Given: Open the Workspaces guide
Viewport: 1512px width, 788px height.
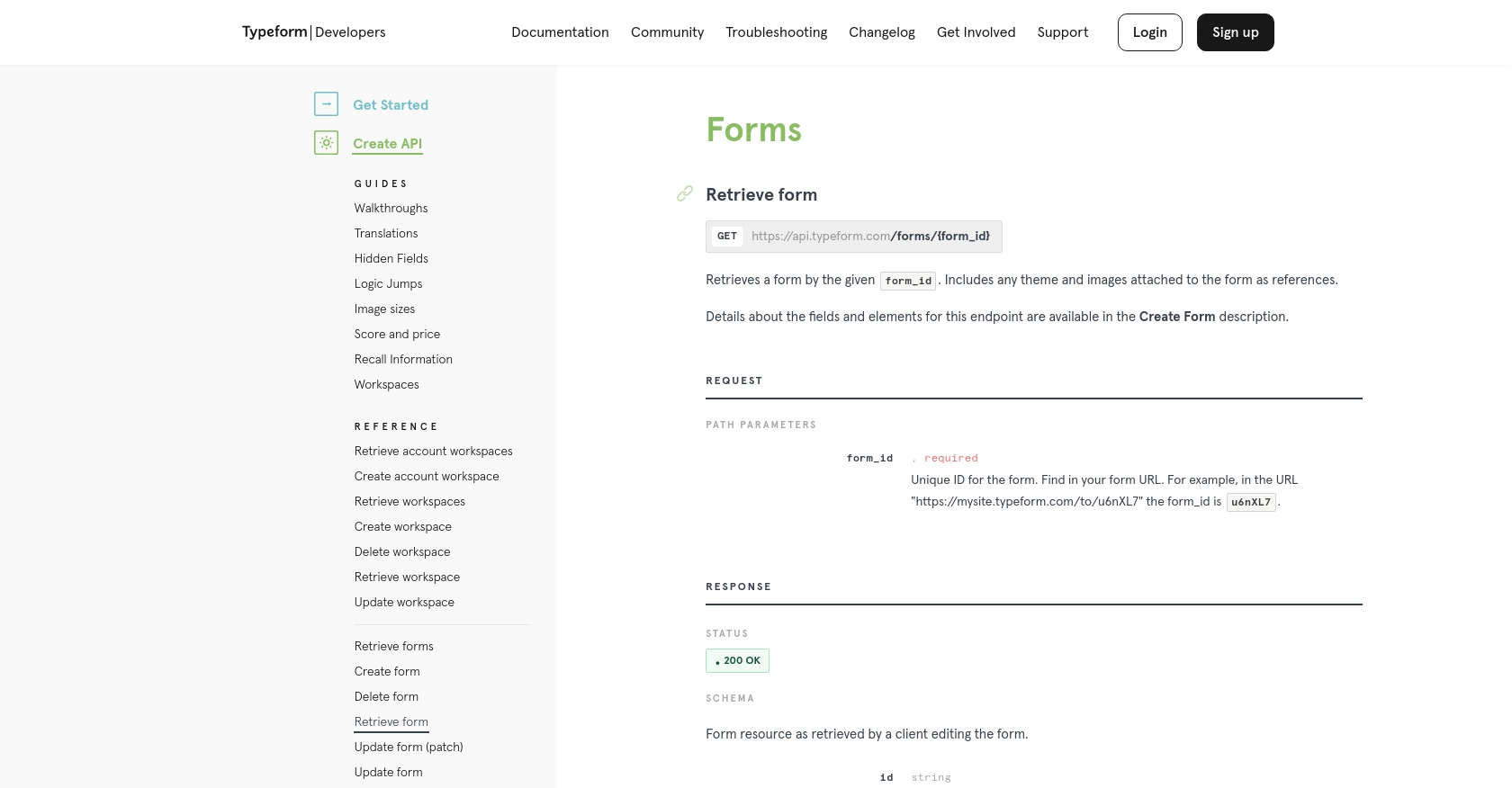Looking at the screenshot, I should coord(386,384).
